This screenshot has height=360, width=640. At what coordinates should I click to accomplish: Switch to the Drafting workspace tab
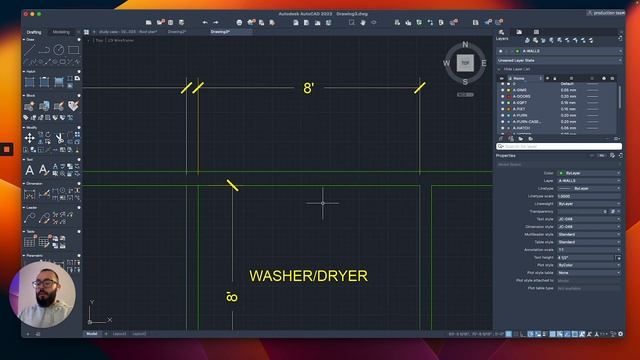pos(34,32)
